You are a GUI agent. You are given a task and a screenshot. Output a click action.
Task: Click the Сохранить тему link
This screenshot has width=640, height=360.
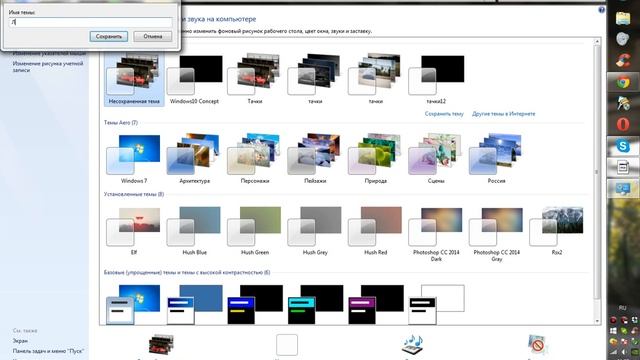tap(444, 114)
